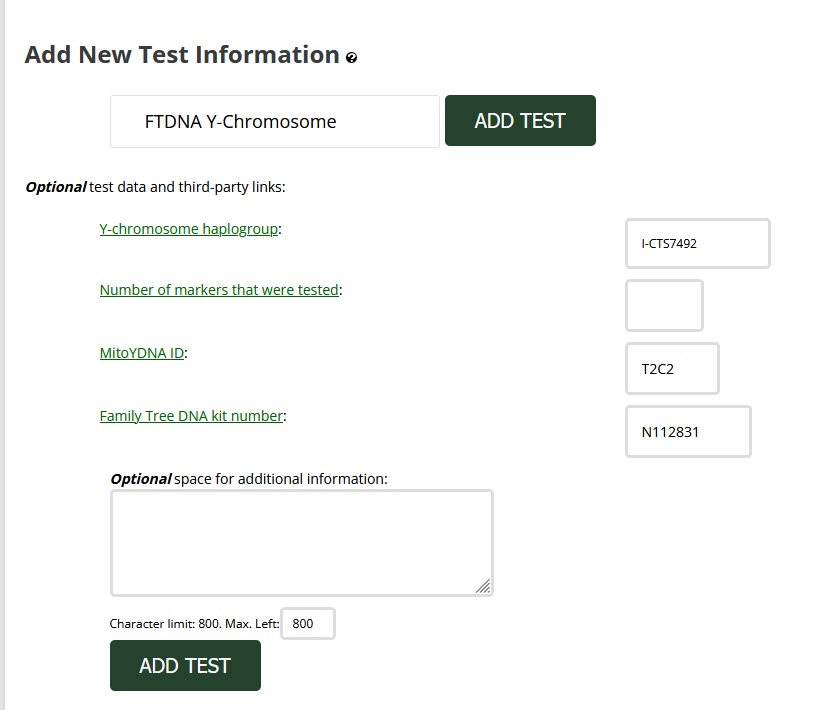Click the Add New Test Information heading
This screenshot has height=710, width=836.
pos(182,55)
